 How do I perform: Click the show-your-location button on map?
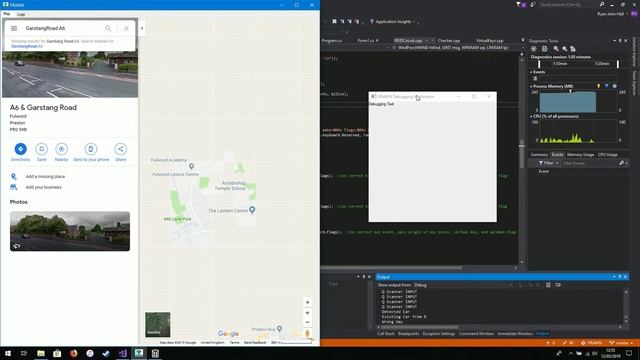coord(307,302)
